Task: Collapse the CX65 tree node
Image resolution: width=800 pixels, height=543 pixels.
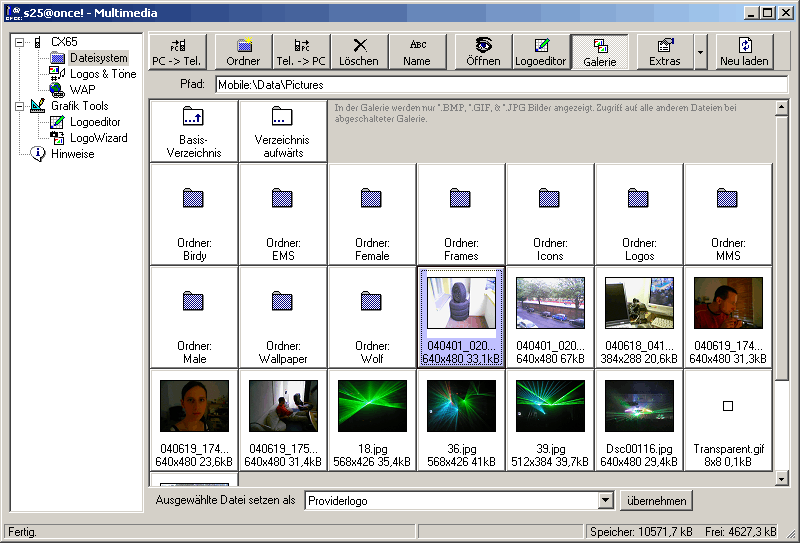Action: pos(19,42)
